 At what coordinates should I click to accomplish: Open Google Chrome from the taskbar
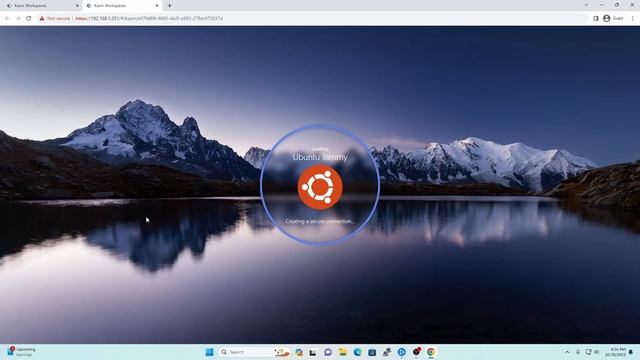tap(431, 352)
